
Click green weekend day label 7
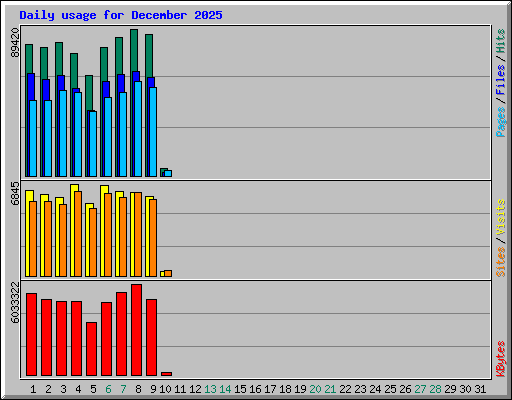[123, 389]
